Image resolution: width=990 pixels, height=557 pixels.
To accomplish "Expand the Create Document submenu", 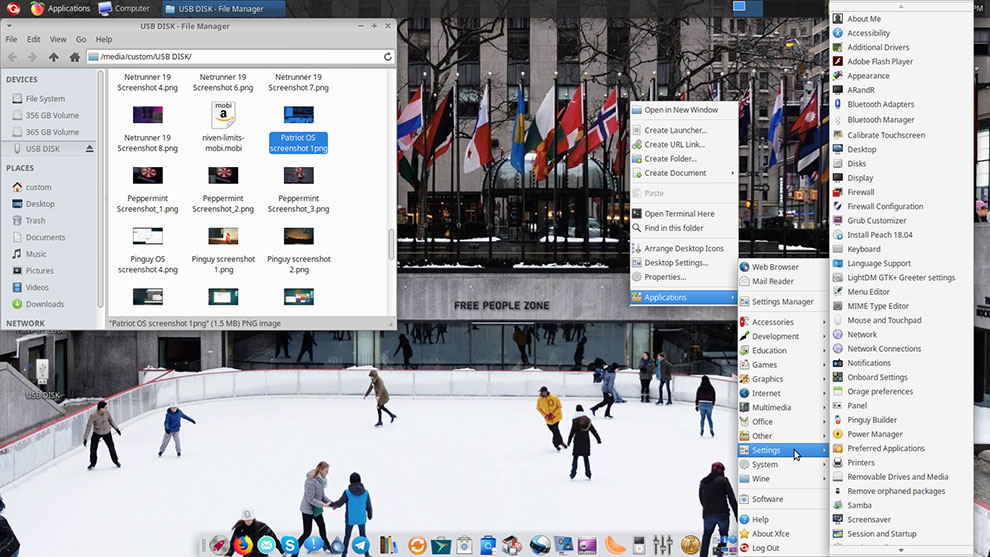I will coord(684,173).
